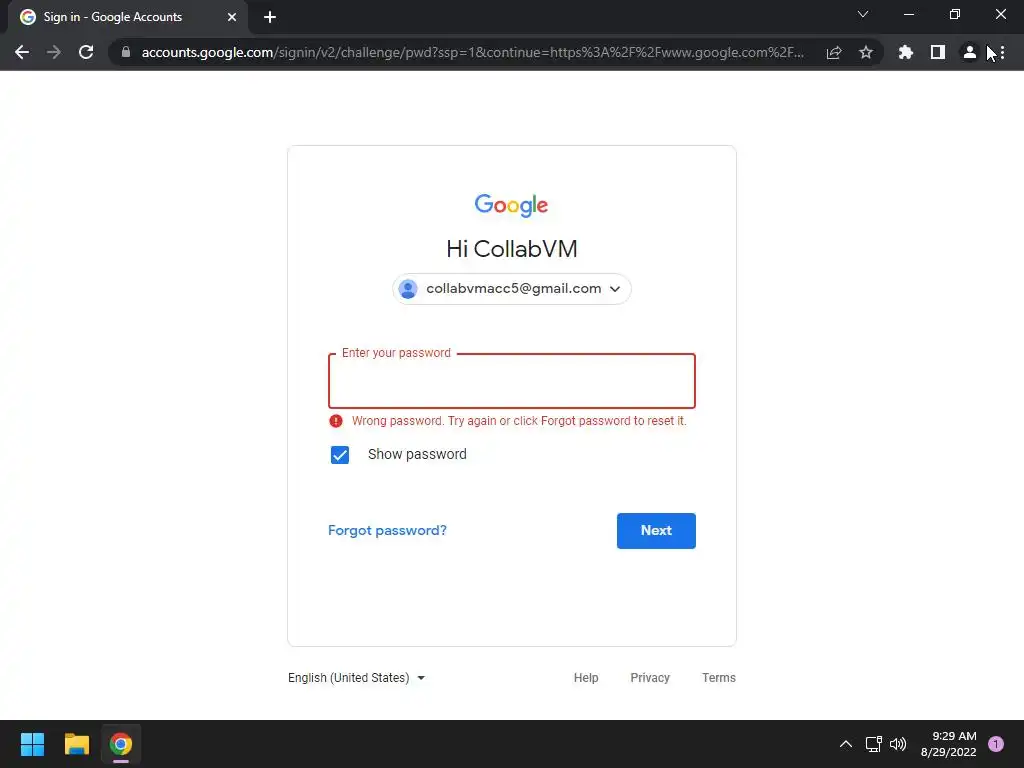Click the Google logo

click(x=511, y=205)
